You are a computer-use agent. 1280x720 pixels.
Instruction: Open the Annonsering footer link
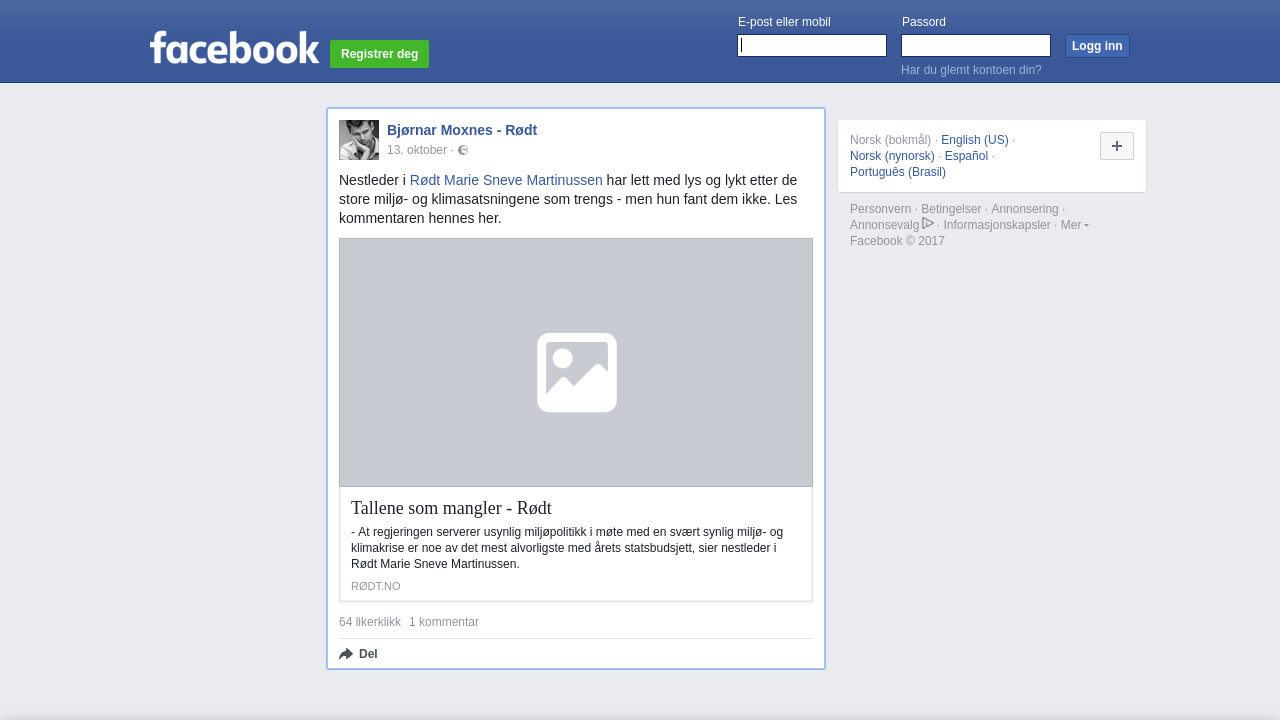click(x=1025, y=209)
